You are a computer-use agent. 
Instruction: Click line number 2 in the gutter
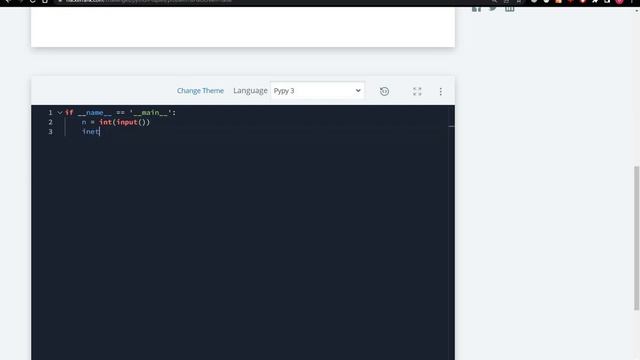tap(50, 122)
